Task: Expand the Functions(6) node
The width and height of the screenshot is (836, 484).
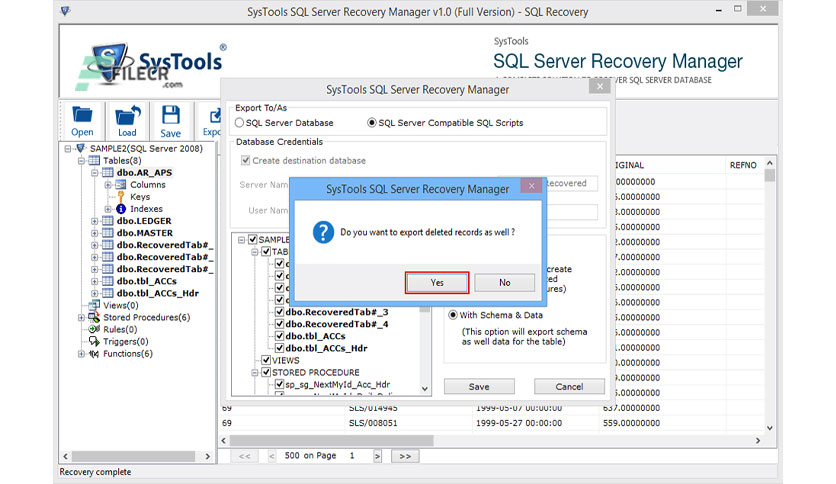Action: coord(81,353)
